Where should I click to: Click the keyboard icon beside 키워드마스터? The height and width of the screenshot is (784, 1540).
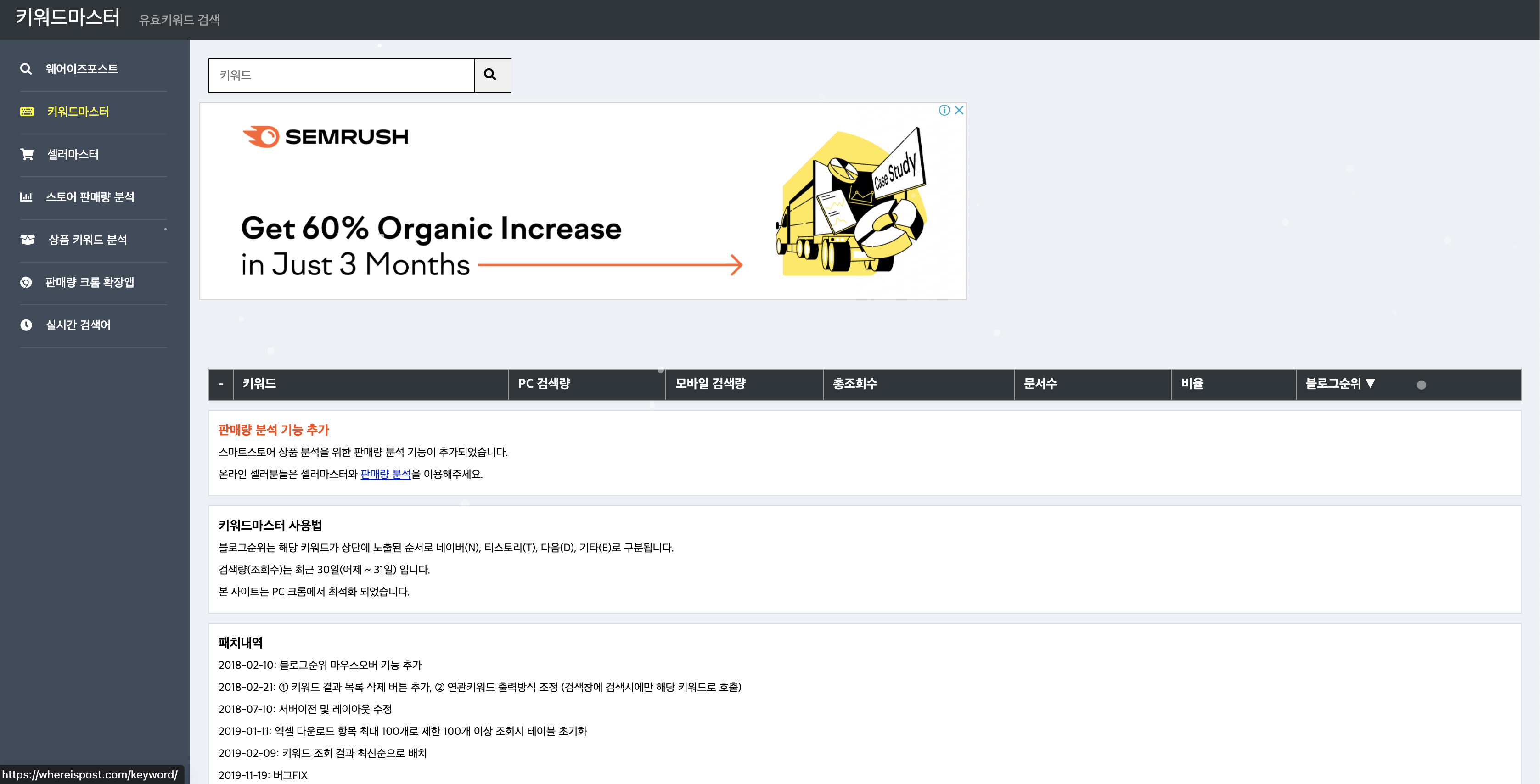27,112
